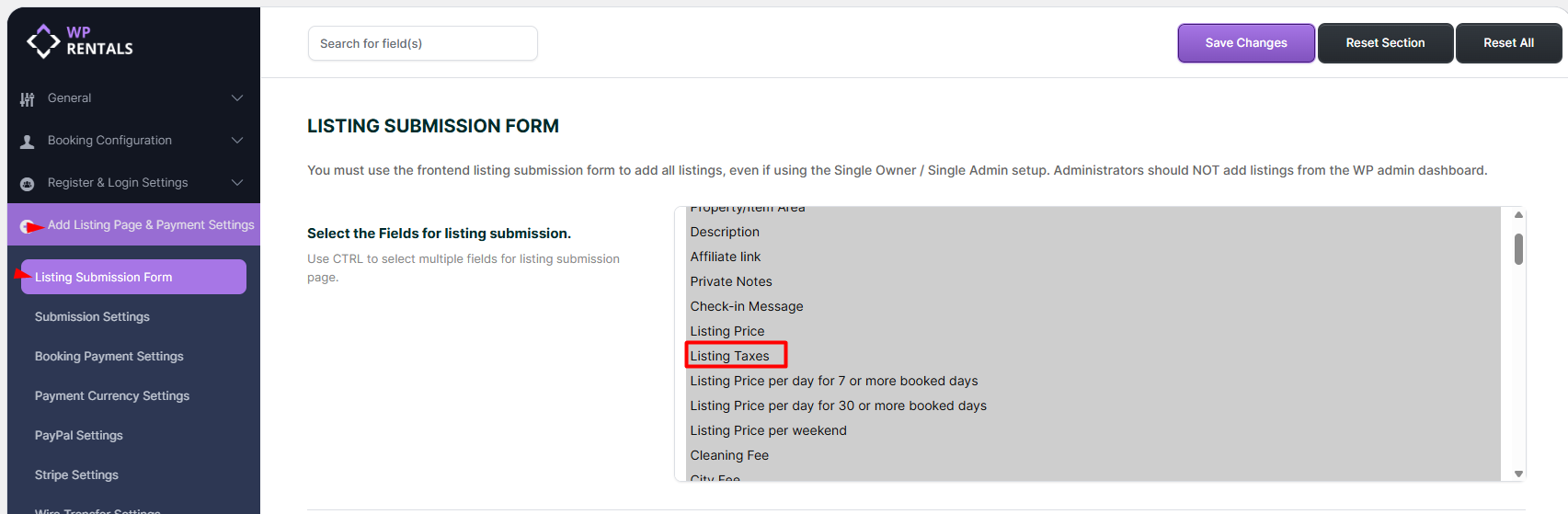Expand Register & Login Settings chevron
Viewport: 1568px width, 514px height.
click(x=237, y=183)
